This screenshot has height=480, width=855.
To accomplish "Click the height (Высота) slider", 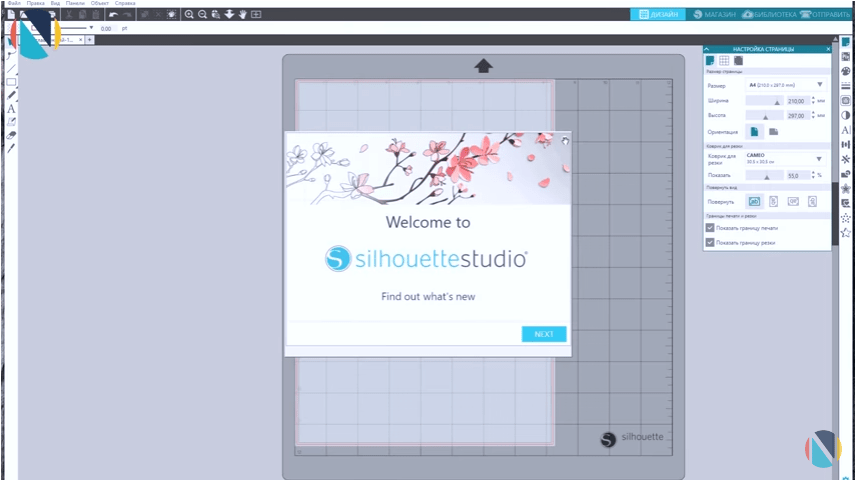I will click(764, 116).
